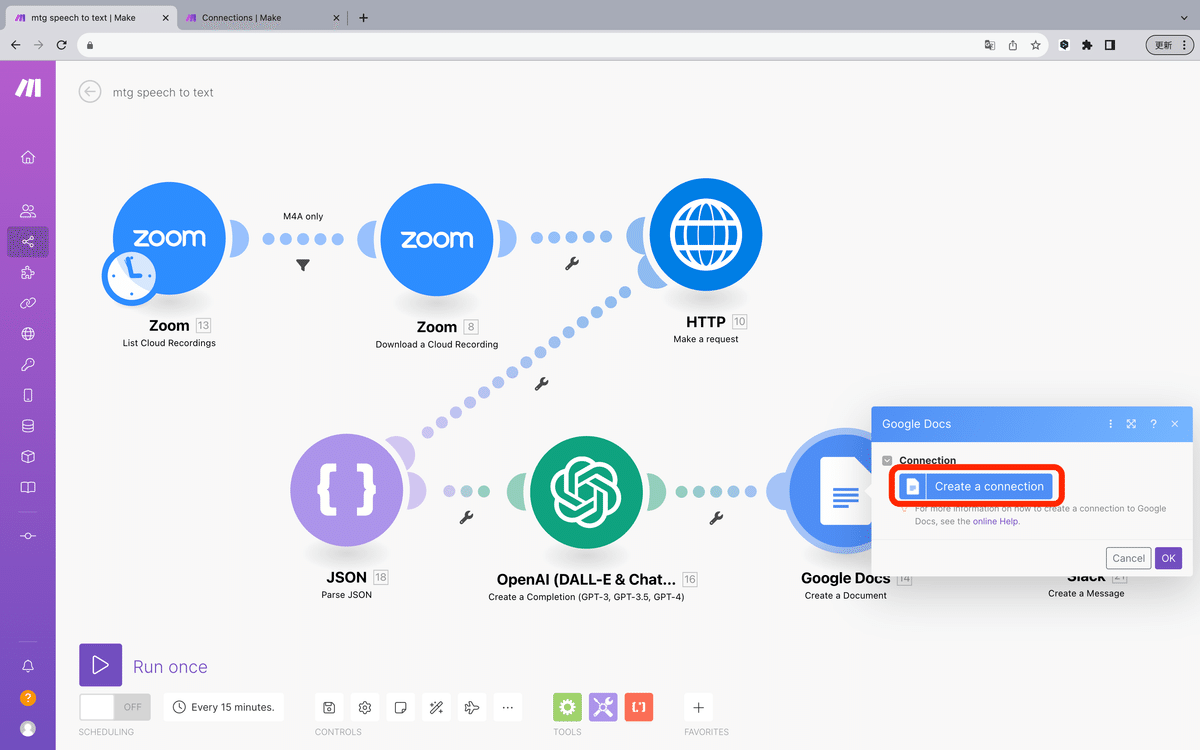
Task: Click wrench between Zoom and HTTP
Action: (572, 264)
